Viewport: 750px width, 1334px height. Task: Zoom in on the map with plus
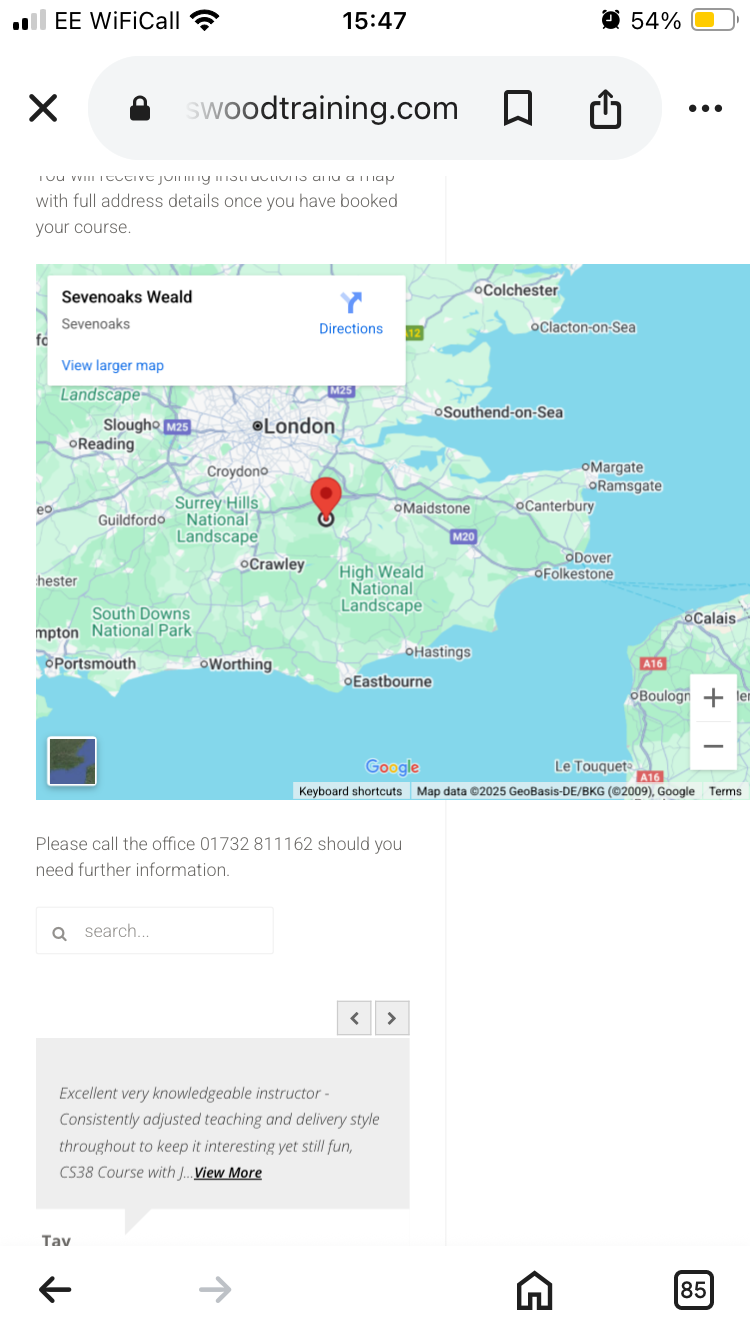pos(713,698)
